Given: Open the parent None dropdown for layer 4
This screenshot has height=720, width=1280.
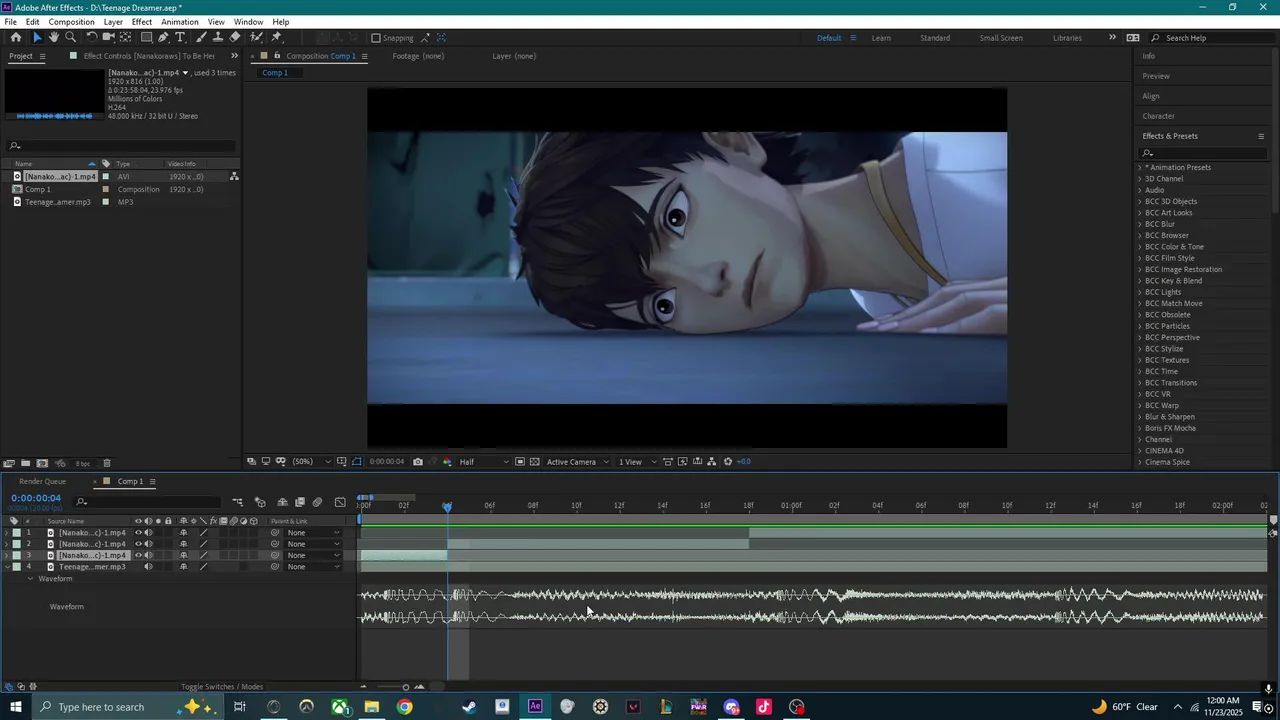Looking at the screenshot, I should (313, 567).
